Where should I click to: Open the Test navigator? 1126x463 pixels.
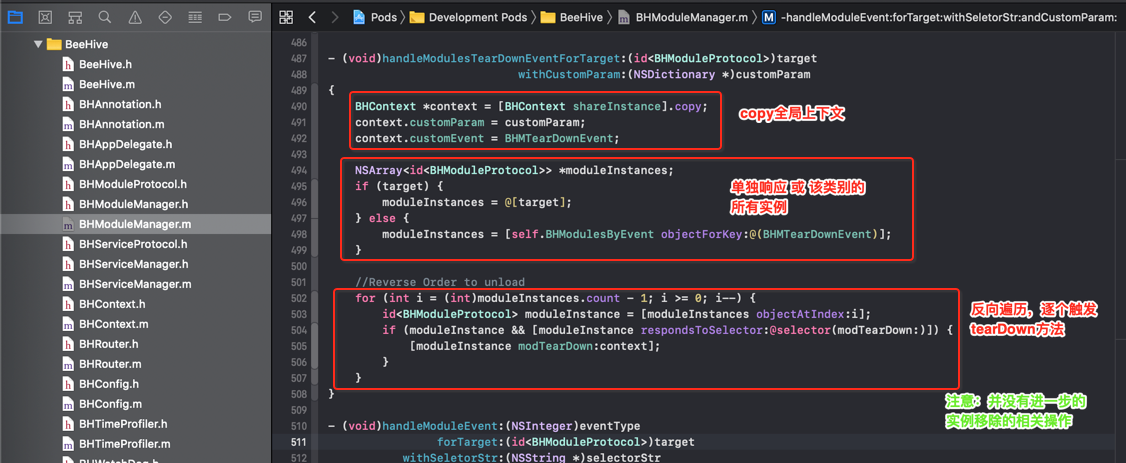164,17
